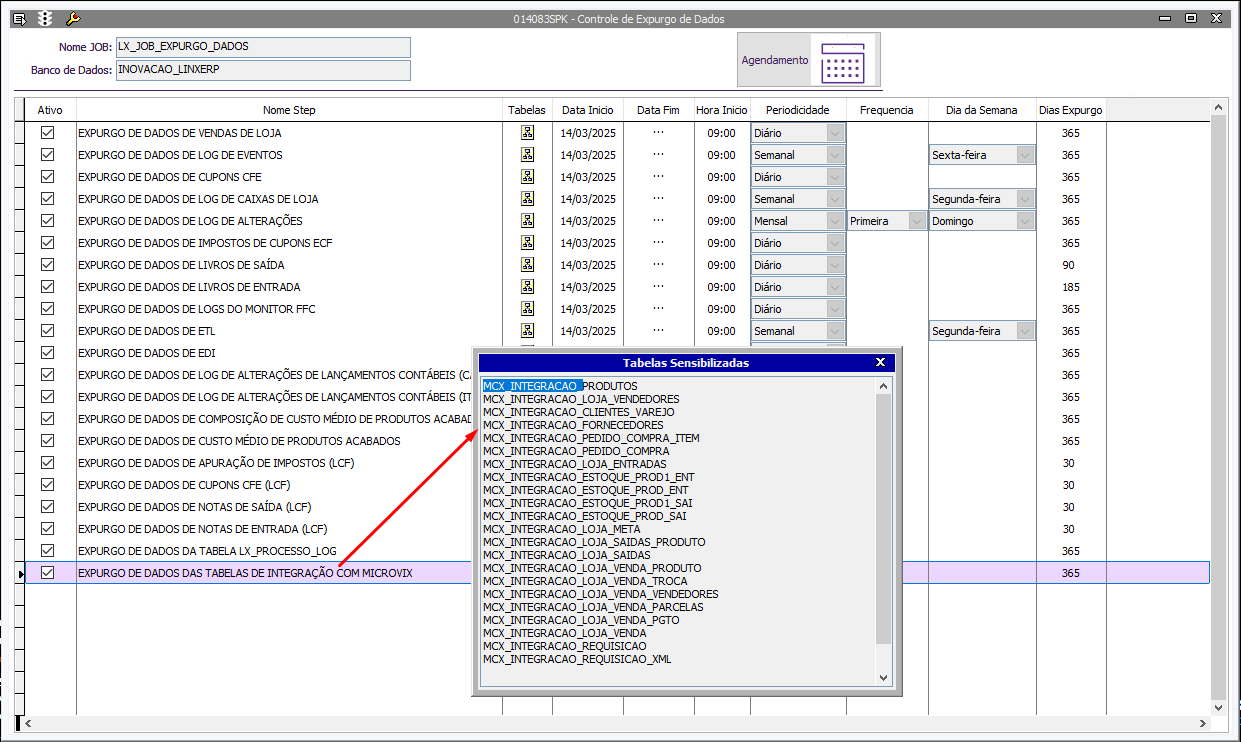Select MCX_INTEGRACAO_FORNECEDORES in popup list
The image size is (1241, 742).
[x=573, y=425]
